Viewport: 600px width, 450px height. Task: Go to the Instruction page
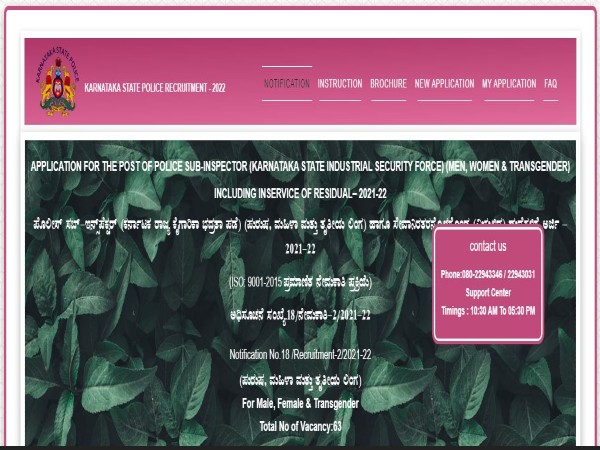click(340, 84)
